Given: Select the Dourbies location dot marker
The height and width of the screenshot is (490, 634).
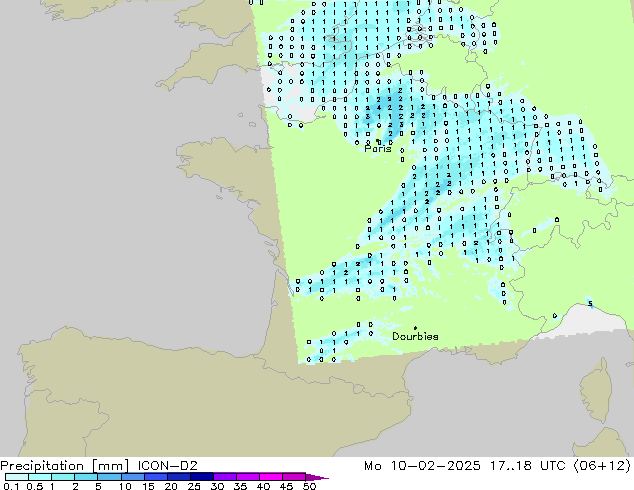Looking at the screenshot, I should coord(415,328).
